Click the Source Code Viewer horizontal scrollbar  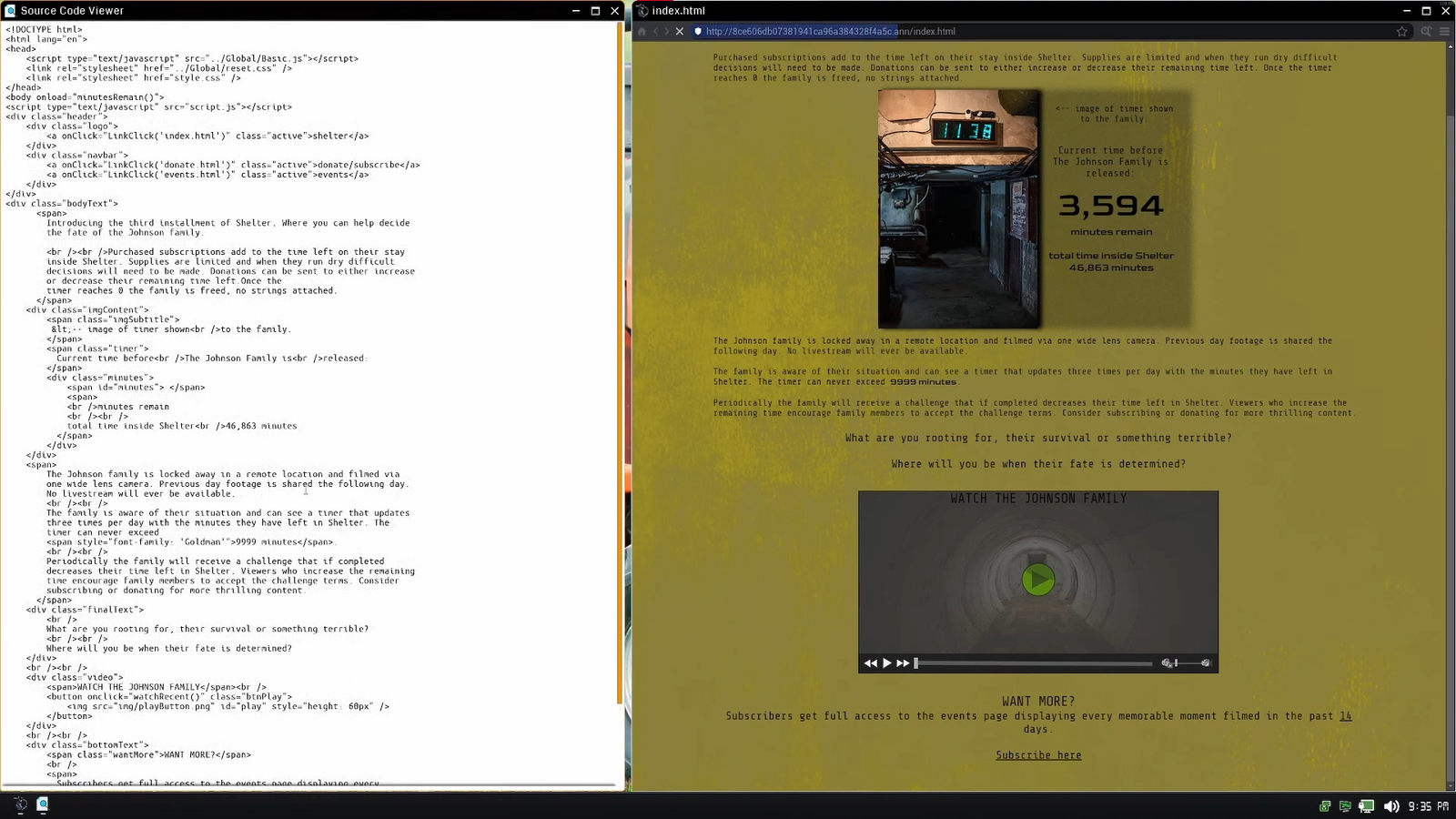click(309, 784)
